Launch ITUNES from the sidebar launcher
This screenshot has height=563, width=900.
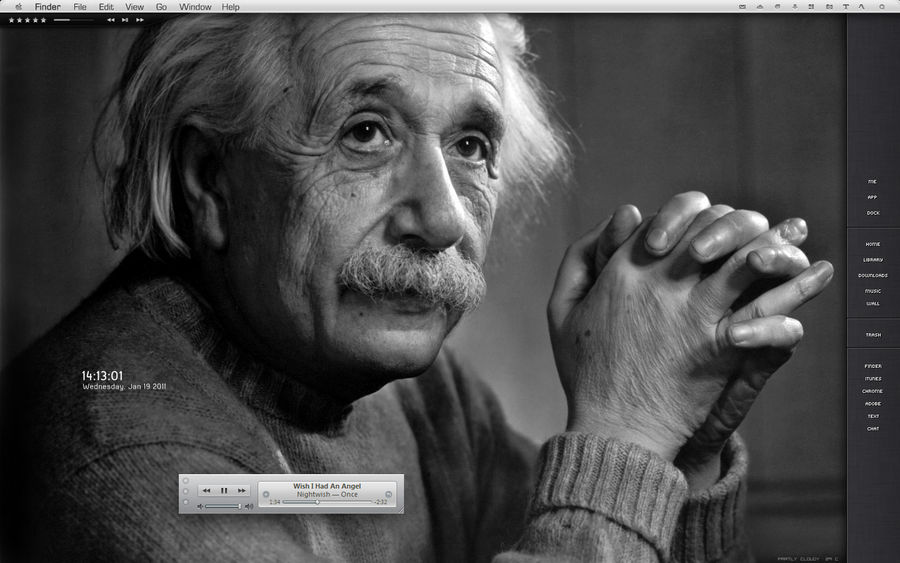tap(873, 379)
